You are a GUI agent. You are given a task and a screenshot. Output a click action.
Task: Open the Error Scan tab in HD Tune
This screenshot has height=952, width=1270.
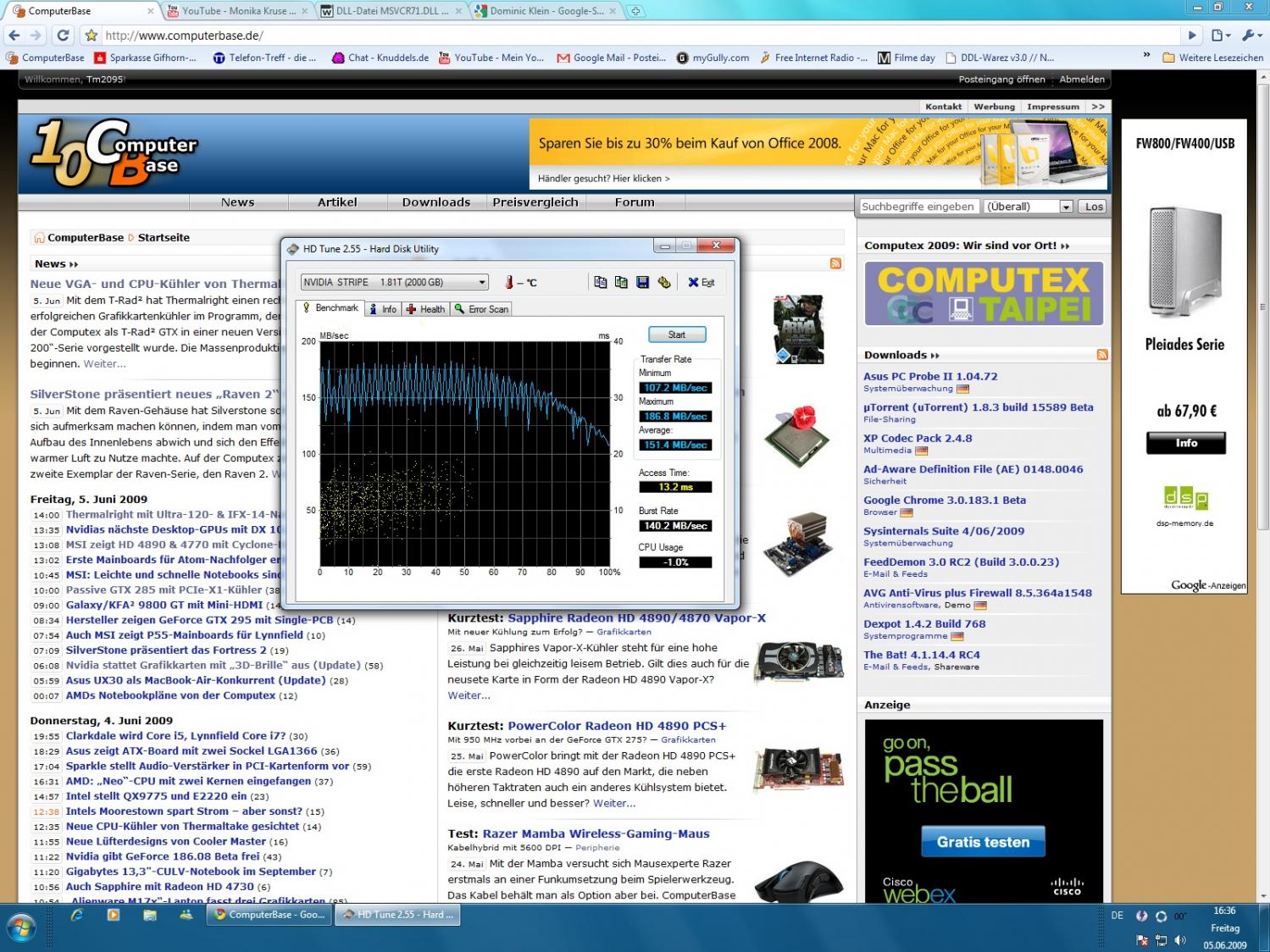(x=481, y=309)
